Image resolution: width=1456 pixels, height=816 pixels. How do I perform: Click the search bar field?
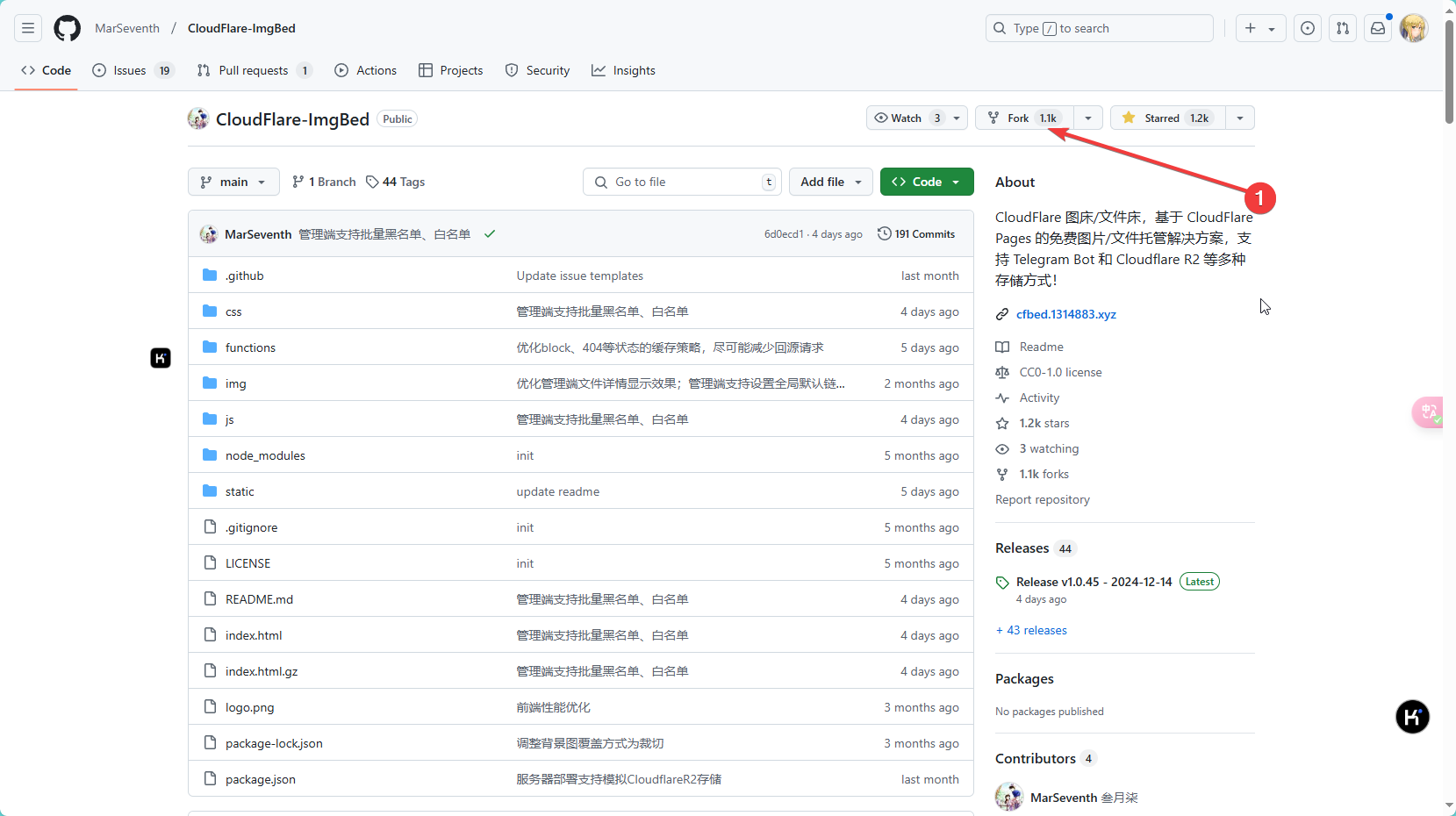coord(1099,28)
